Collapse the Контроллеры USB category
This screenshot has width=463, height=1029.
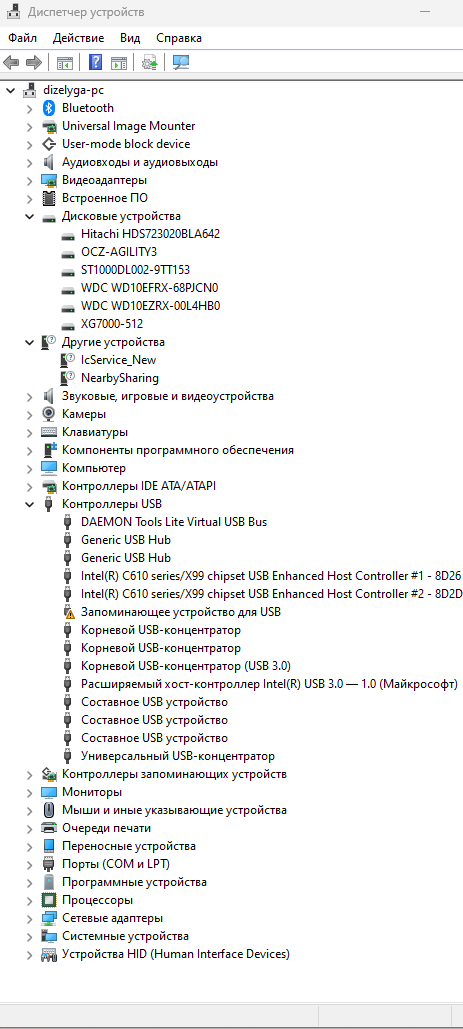pos(30,504)
